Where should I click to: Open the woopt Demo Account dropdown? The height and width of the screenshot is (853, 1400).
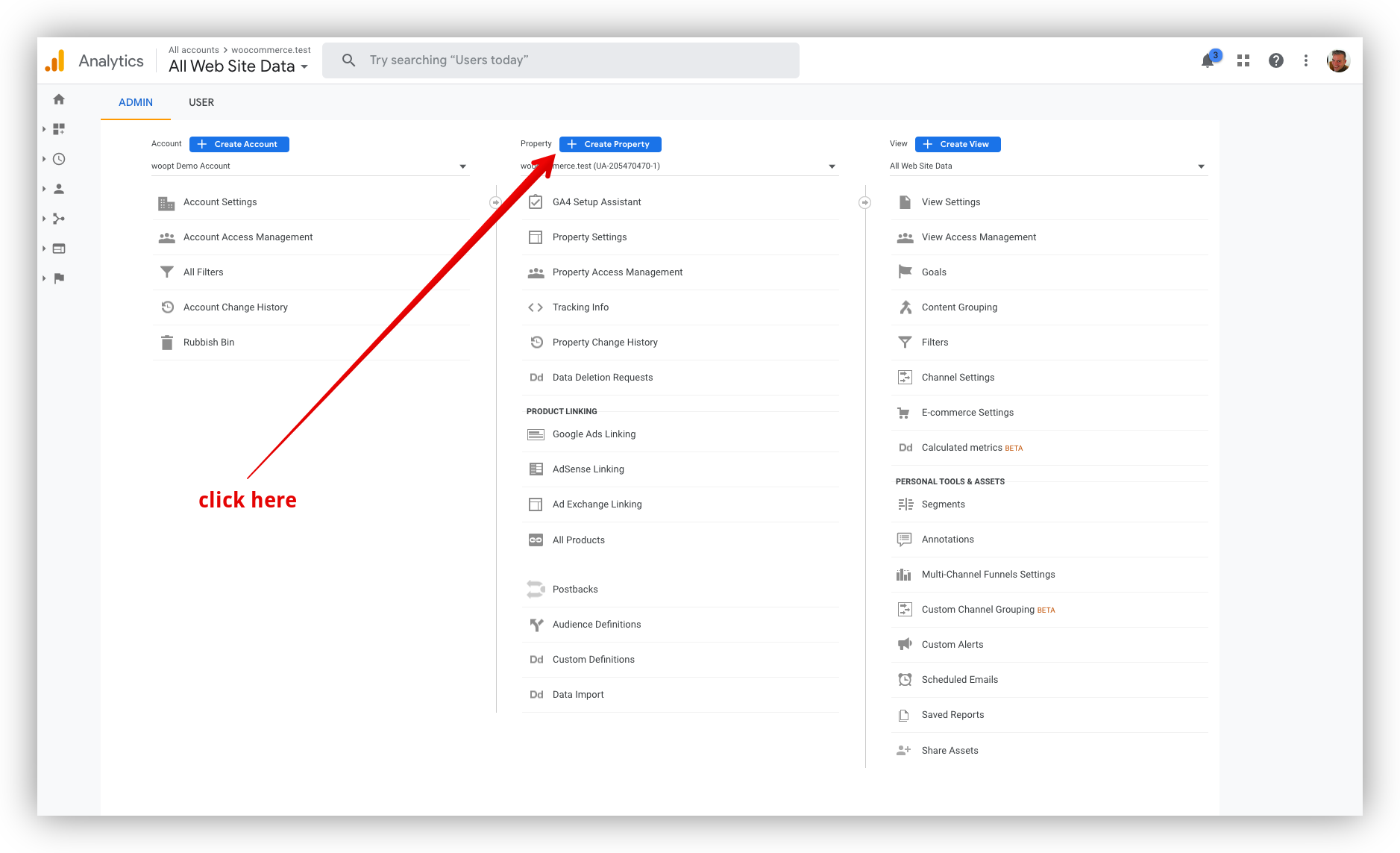click(x=310, y=166)
